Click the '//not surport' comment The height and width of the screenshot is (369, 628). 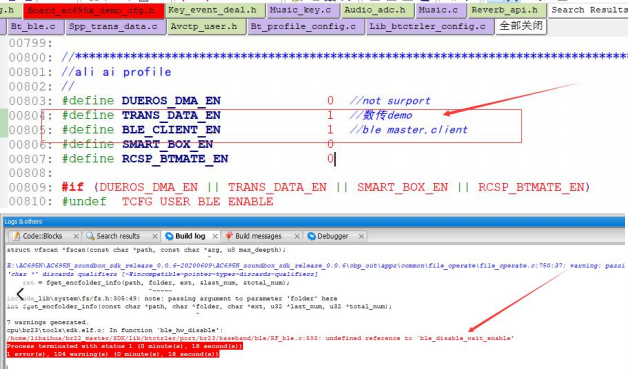[390, 101]
